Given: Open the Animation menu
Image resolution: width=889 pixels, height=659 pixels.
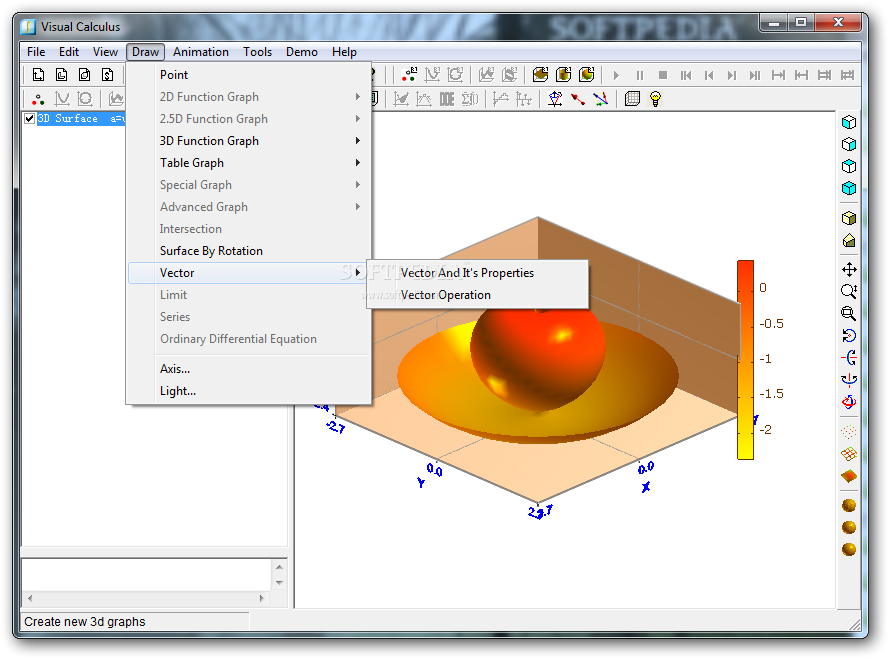Looking at the screenshot, I should coord(201,52).
